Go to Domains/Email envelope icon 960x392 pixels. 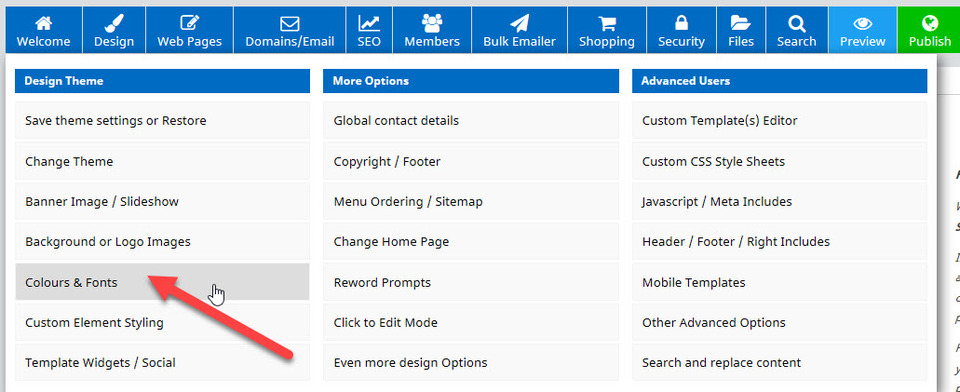tap(290, 24)
